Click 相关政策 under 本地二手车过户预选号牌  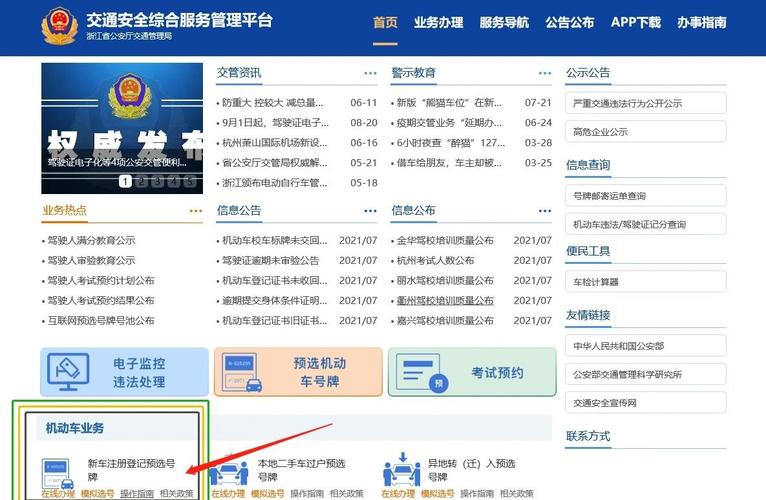(x=347, y=494)
